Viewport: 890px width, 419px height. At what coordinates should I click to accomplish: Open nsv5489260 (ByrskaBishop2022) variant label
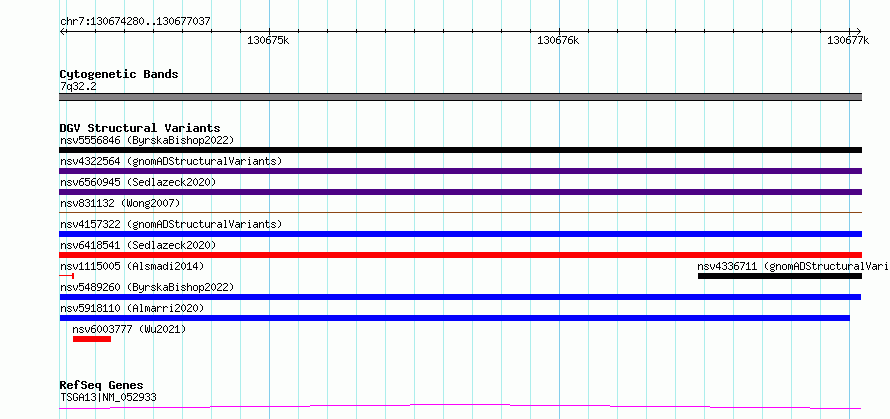147,287
